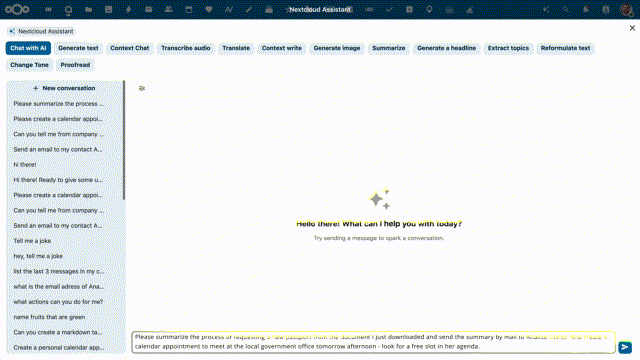Viewport: 640px width, 360px height.
Task: Open the Mail envelope icon in top bar
Action: [x=149, y=9]
